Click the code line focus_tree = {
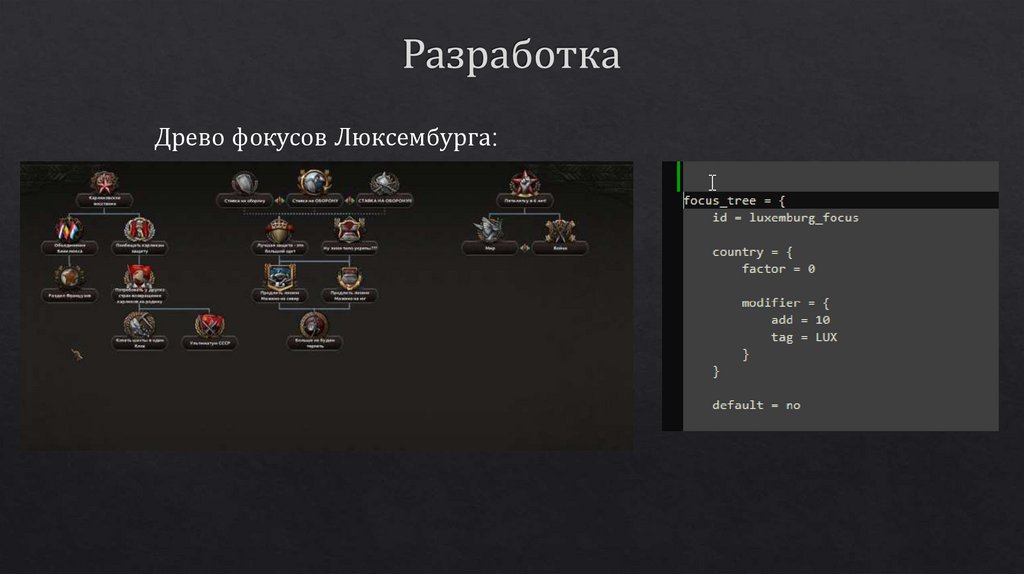1024x574 pixels. coord(734,200)
